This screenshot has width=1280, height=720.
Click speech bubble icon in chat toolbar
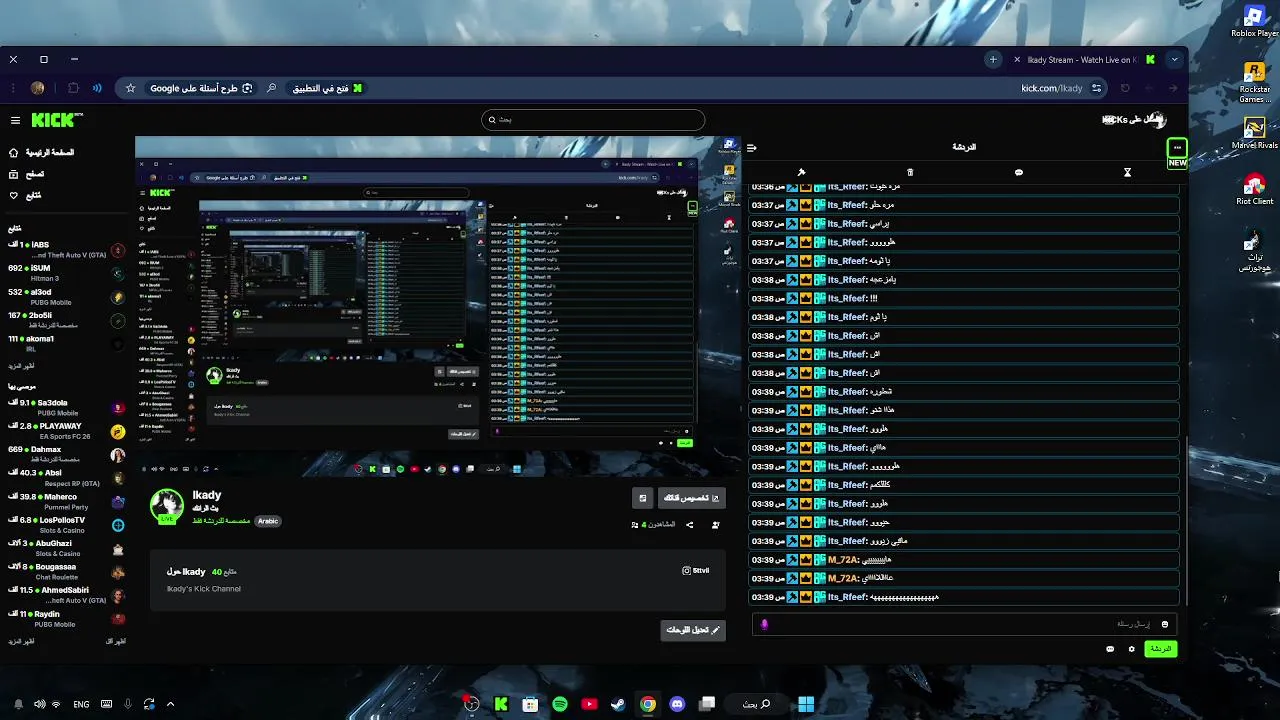tap(1019, 172)
